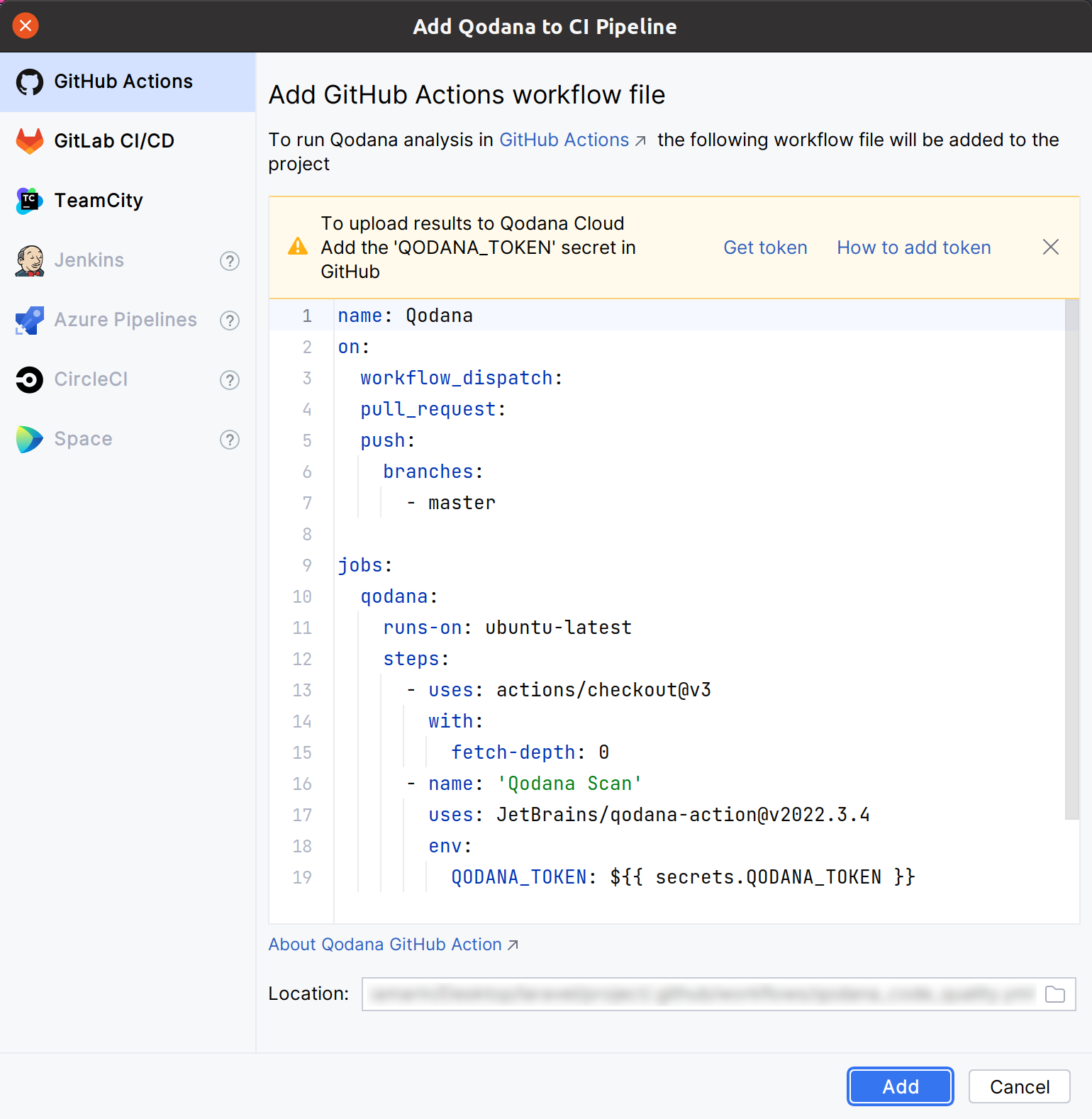Click the GitLab fox logo icon

coord(30,141)
